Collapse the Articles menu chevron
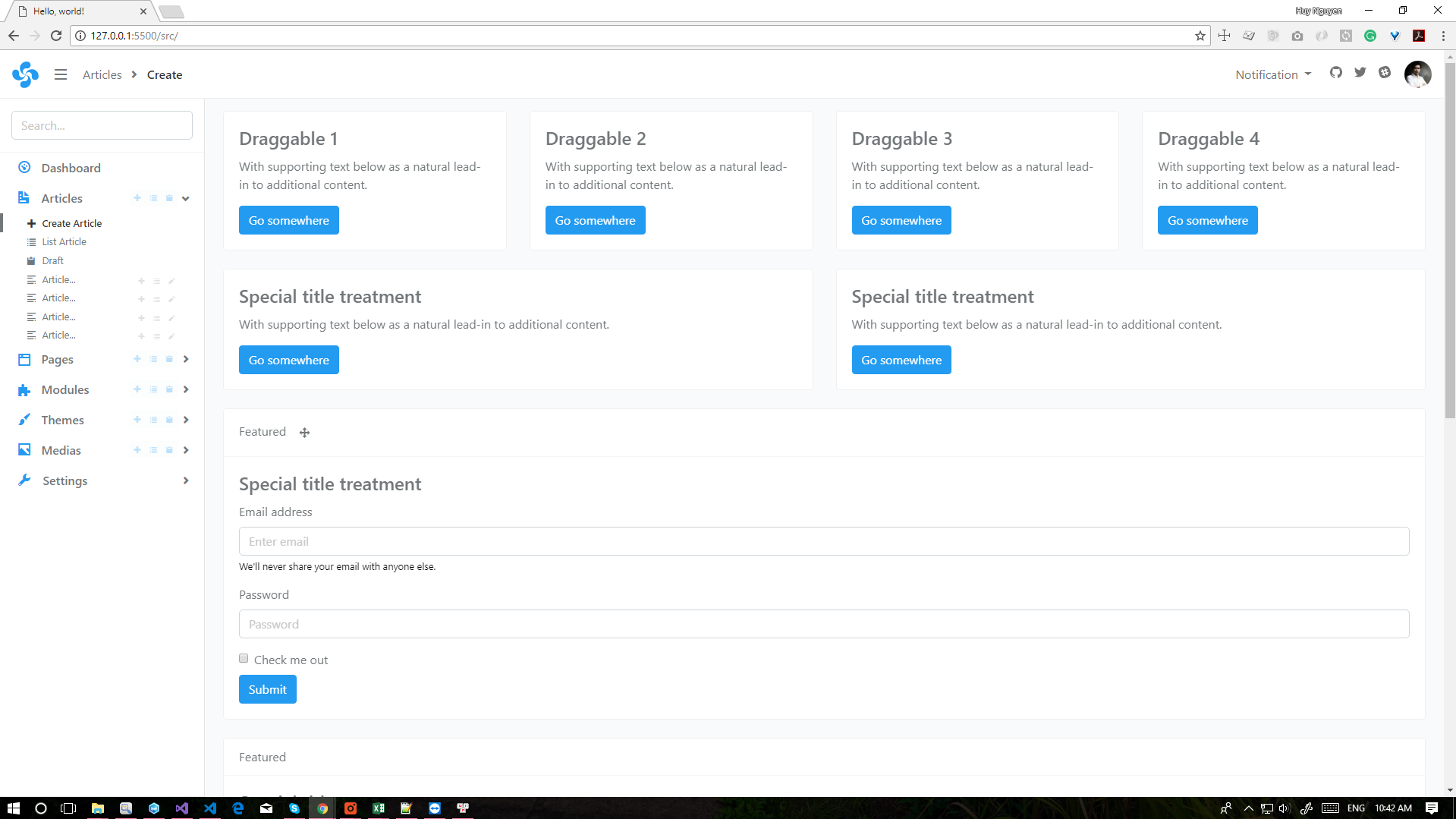Image resolution: width=1456 pixels, height=819 pixels. tap(186, 198)
